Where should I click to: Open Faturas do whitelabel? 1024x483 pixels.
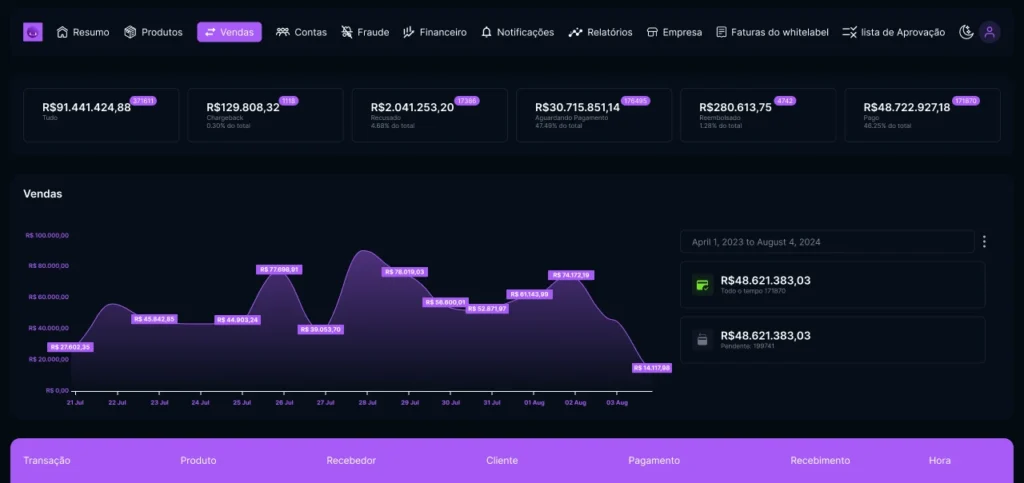772,32
